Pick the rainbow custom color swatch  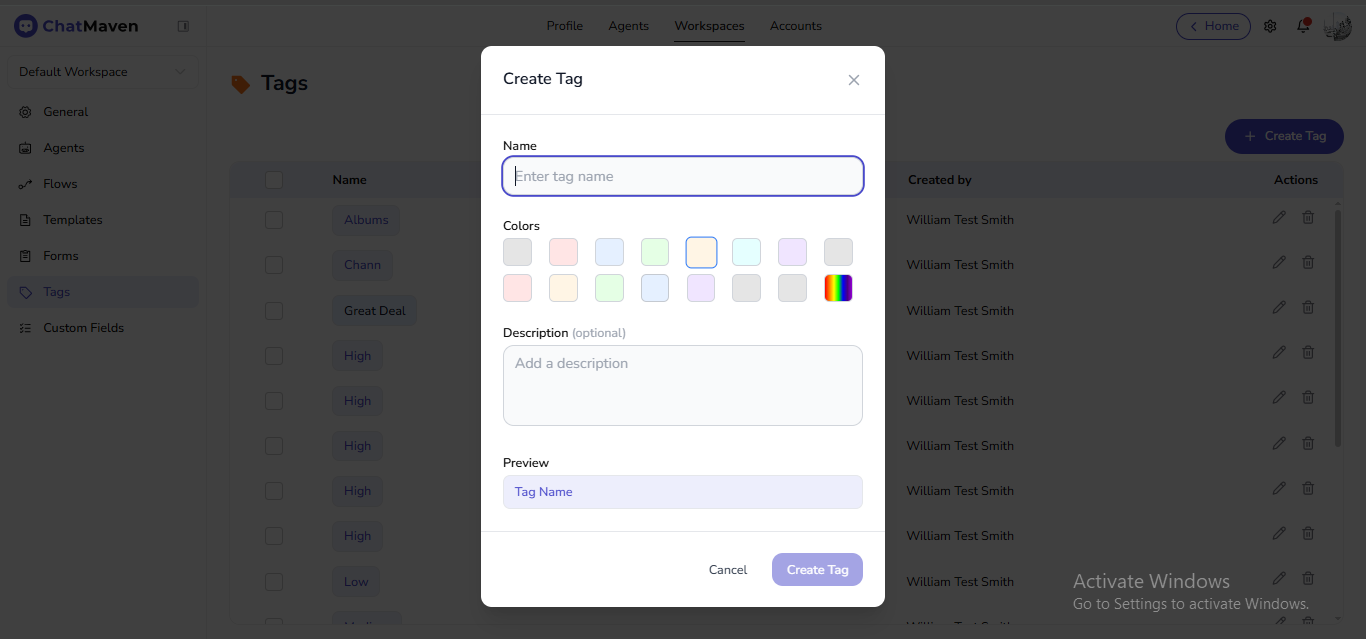[838, 288]
